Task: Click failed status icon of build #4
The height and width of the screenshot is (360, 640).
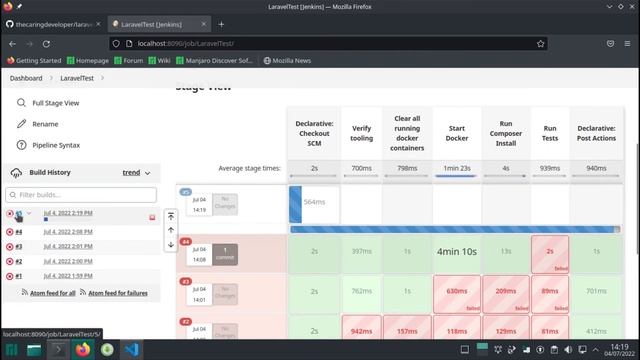Action: pyautogui.click(x=10, y=232)
